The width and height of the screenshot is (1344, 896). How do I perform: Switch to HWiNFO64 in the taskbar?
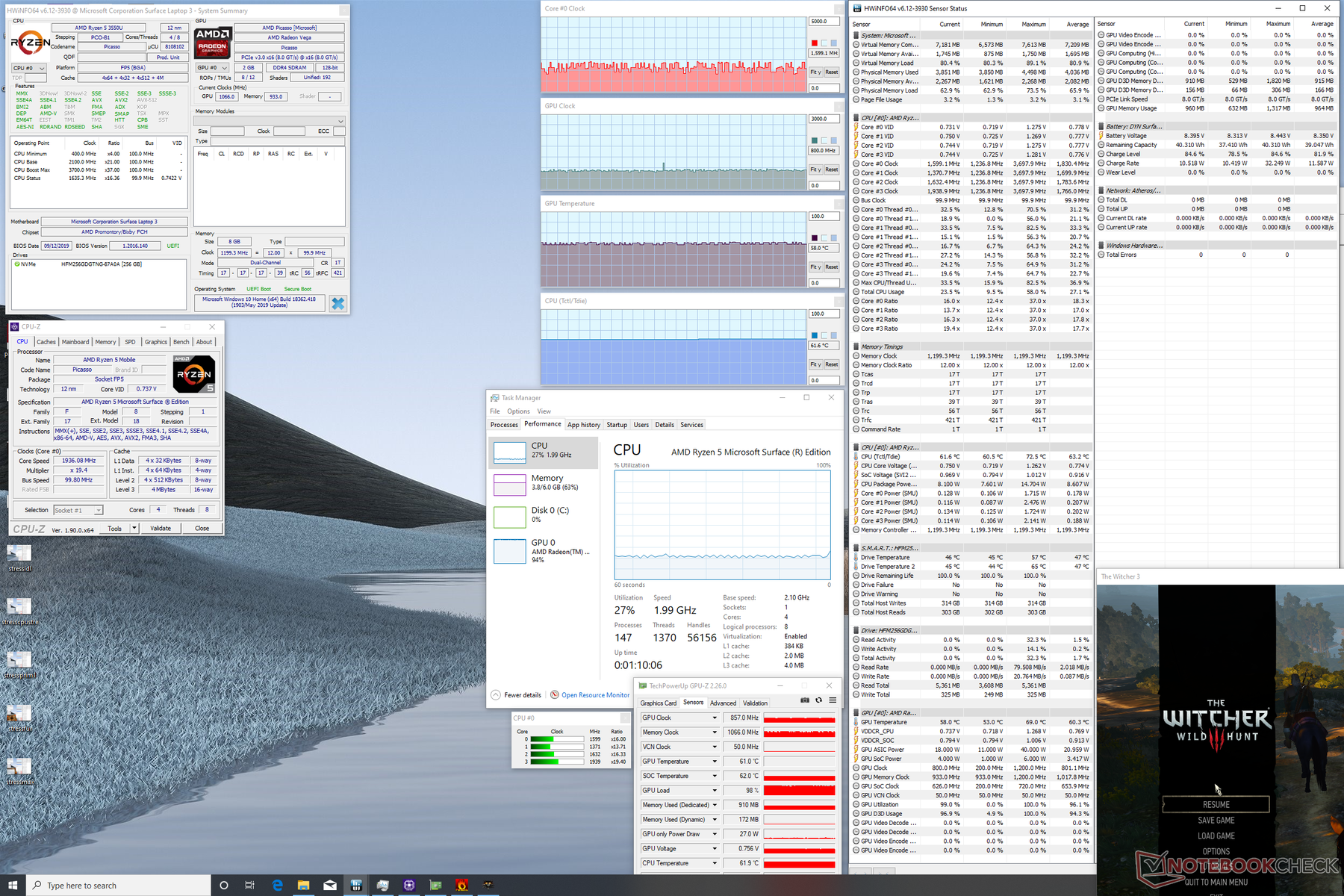click(356, 886)
